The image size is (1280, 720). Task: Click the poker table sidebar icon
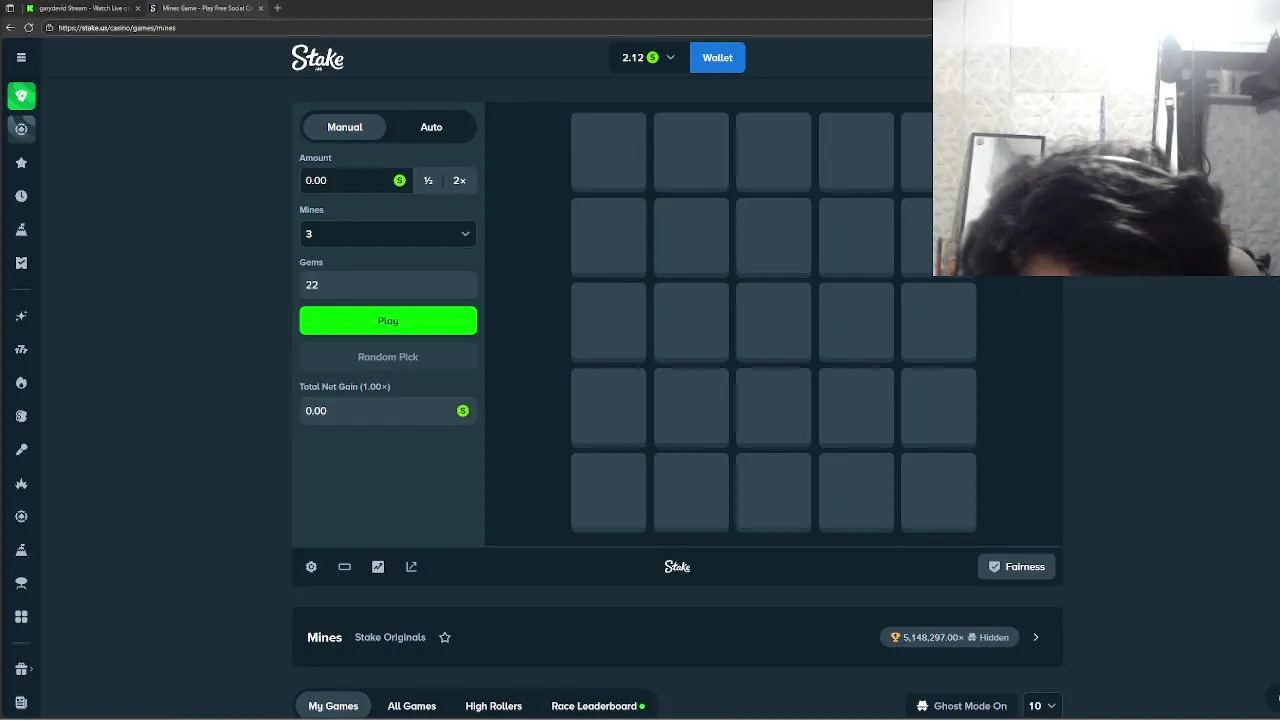[x=21, y=583]
